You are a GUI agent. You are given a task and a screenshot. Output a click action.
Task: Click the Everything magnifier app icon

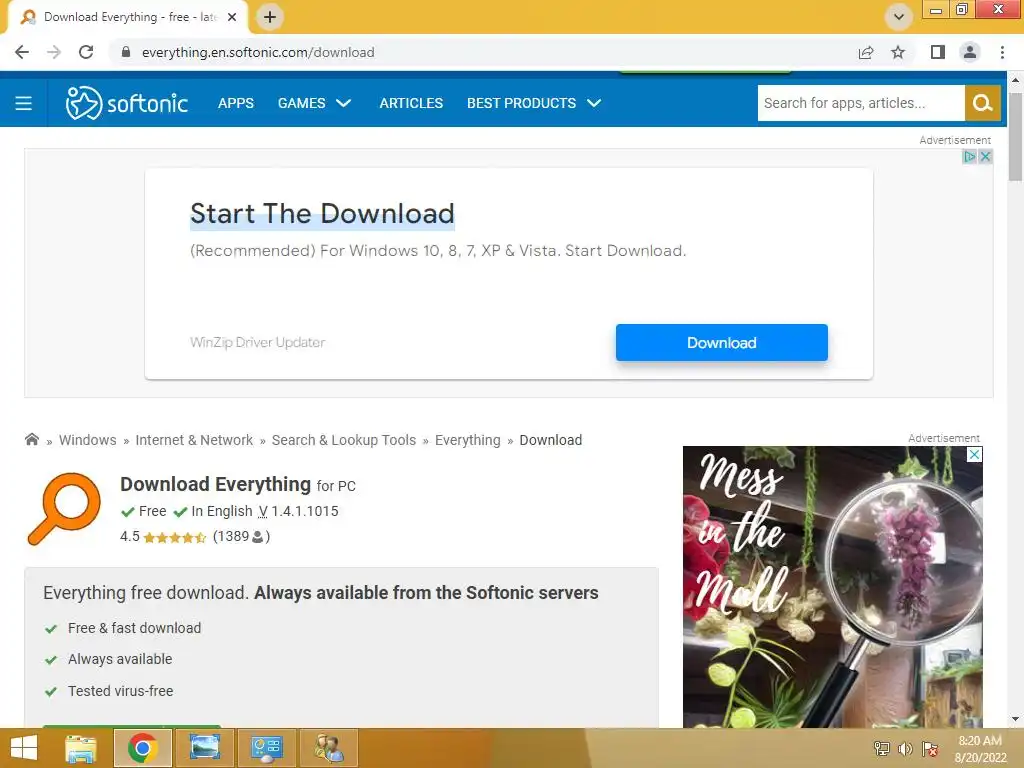point(64,509)
